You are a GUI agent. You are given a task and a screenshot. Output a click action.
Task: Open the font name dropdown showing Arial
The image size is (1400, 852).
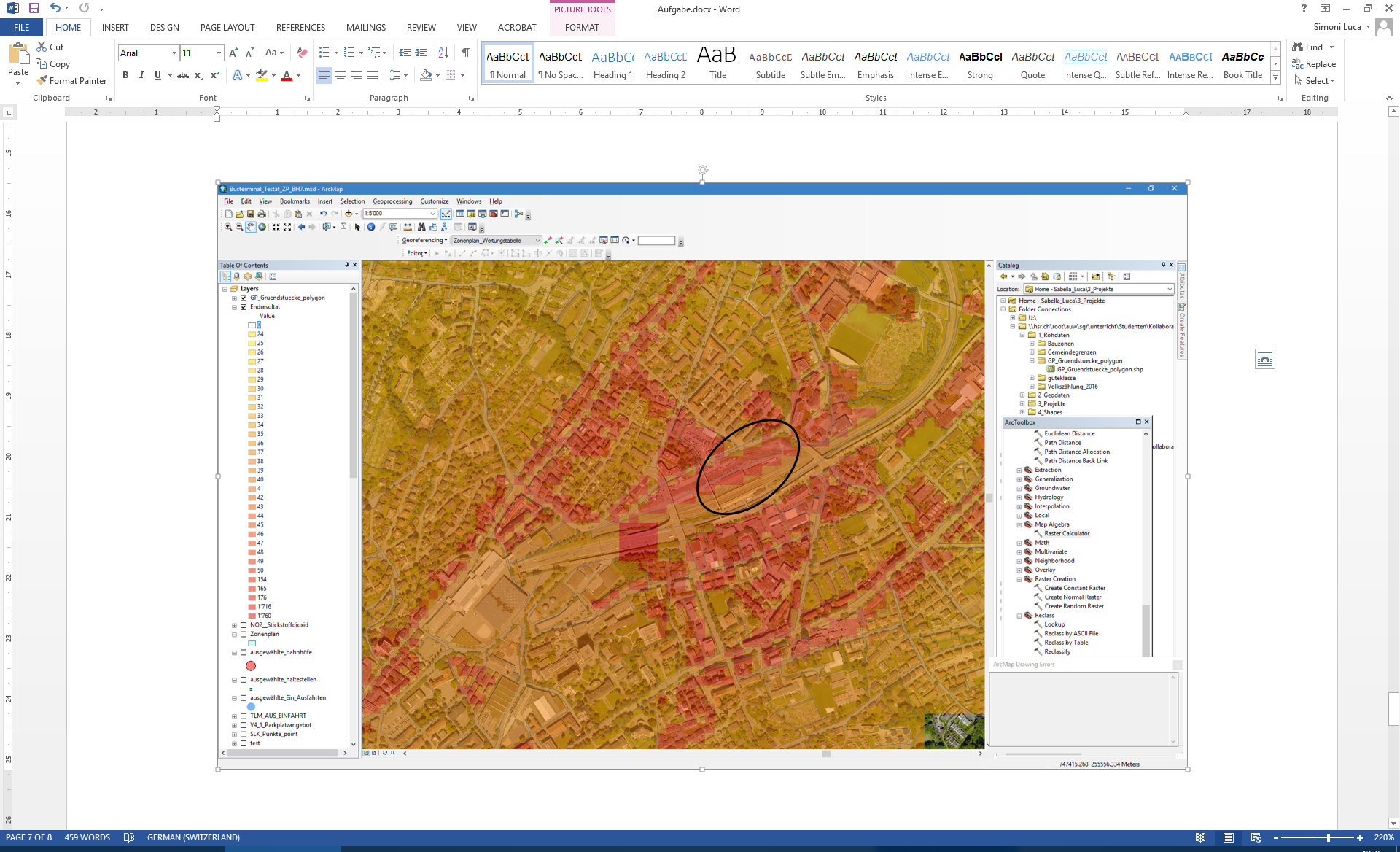pyautogui.click(x=174, y=53)
